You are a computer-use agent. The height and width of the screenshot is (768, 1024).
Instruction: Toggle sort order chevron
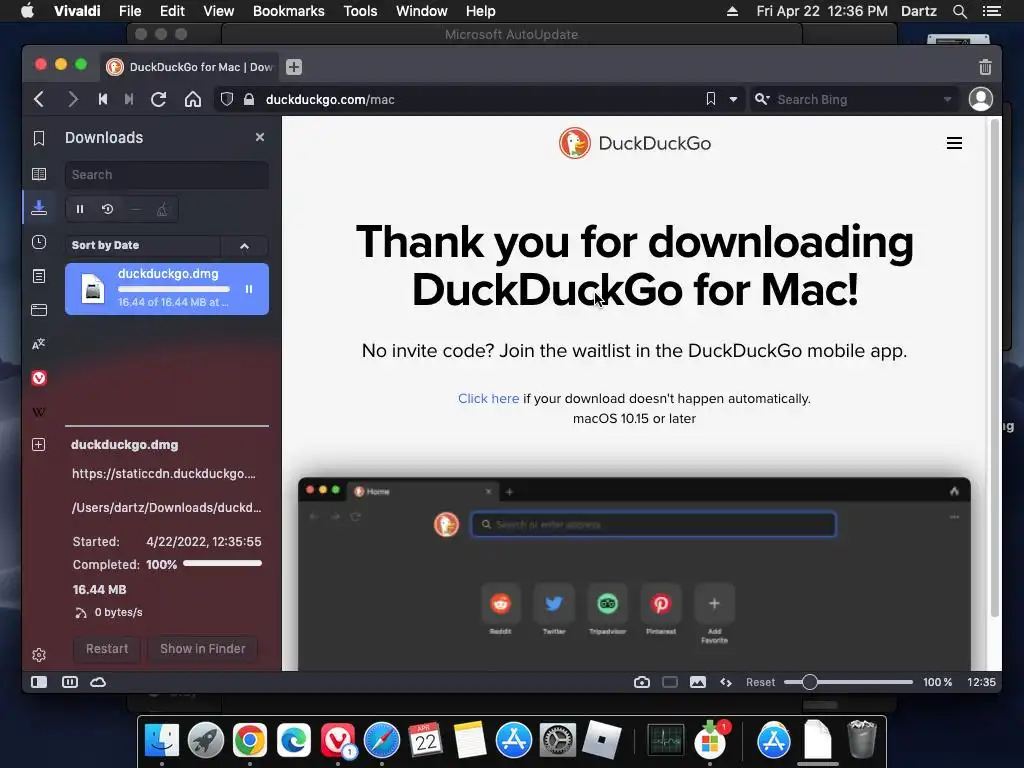(244, 246)
